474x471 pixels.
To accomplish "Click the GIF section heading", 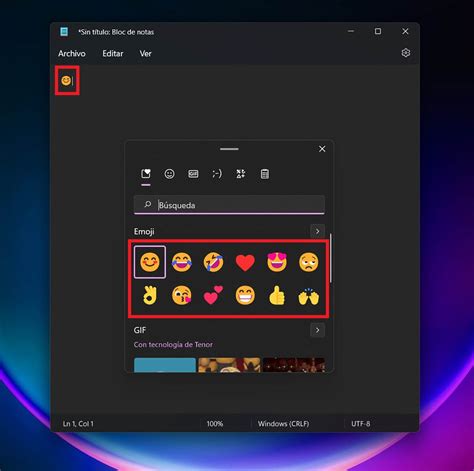I will (140, 330).
